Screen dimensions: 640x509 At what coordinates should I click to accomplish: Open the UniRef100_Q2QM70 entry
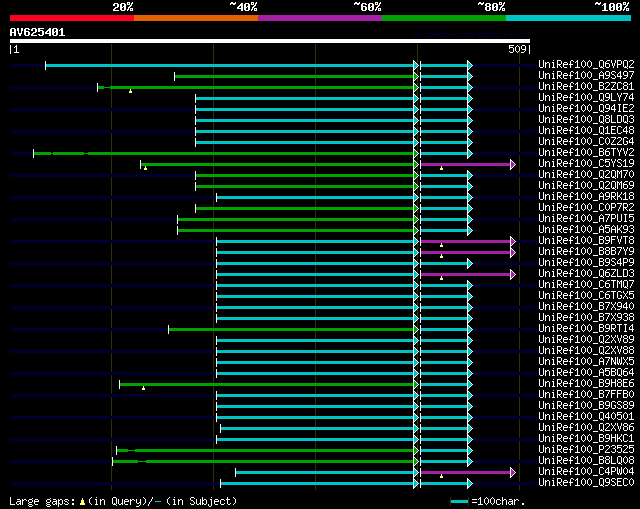tap(586, 175)
